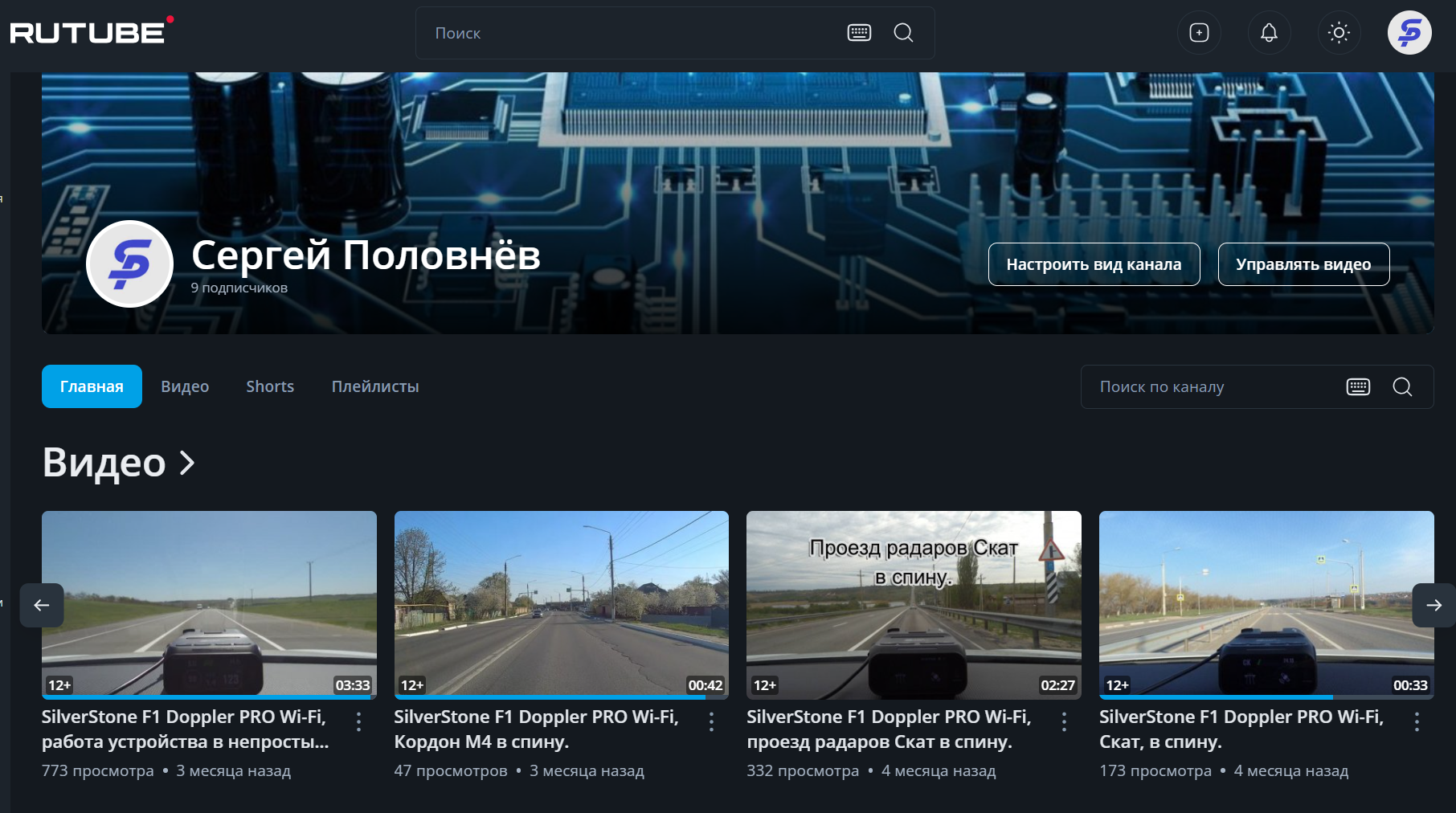Click the RUTUBE logo

pyautogui.click(x=92, y=31)
